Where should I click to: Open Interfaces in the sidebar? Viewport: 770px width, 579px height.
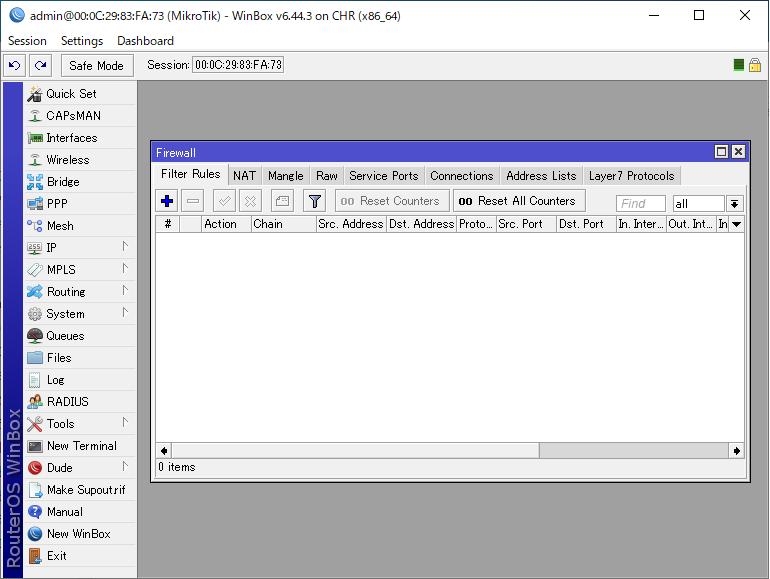(80, 138)
